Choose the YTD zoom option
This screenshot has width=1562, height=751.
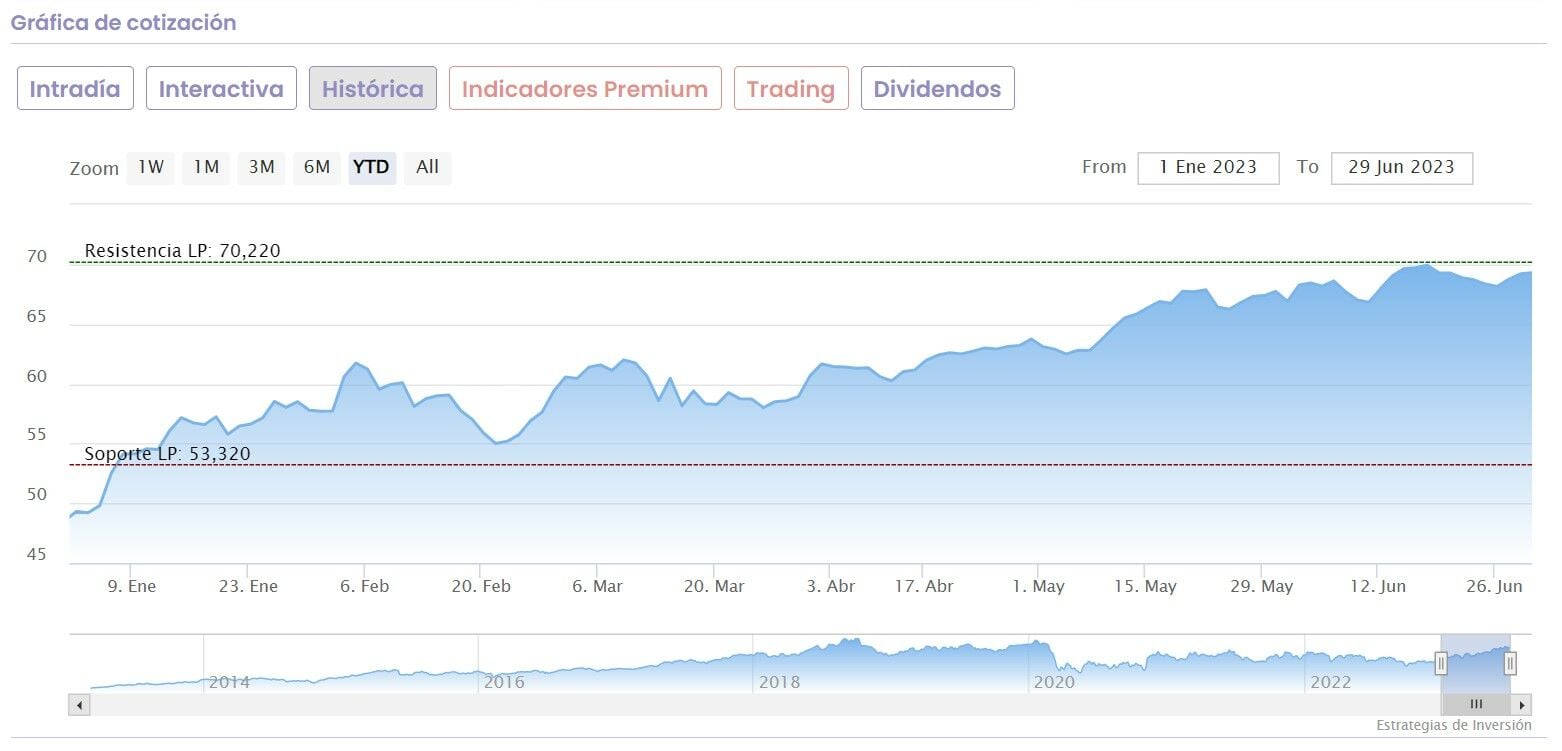click(x=372, y=168)
